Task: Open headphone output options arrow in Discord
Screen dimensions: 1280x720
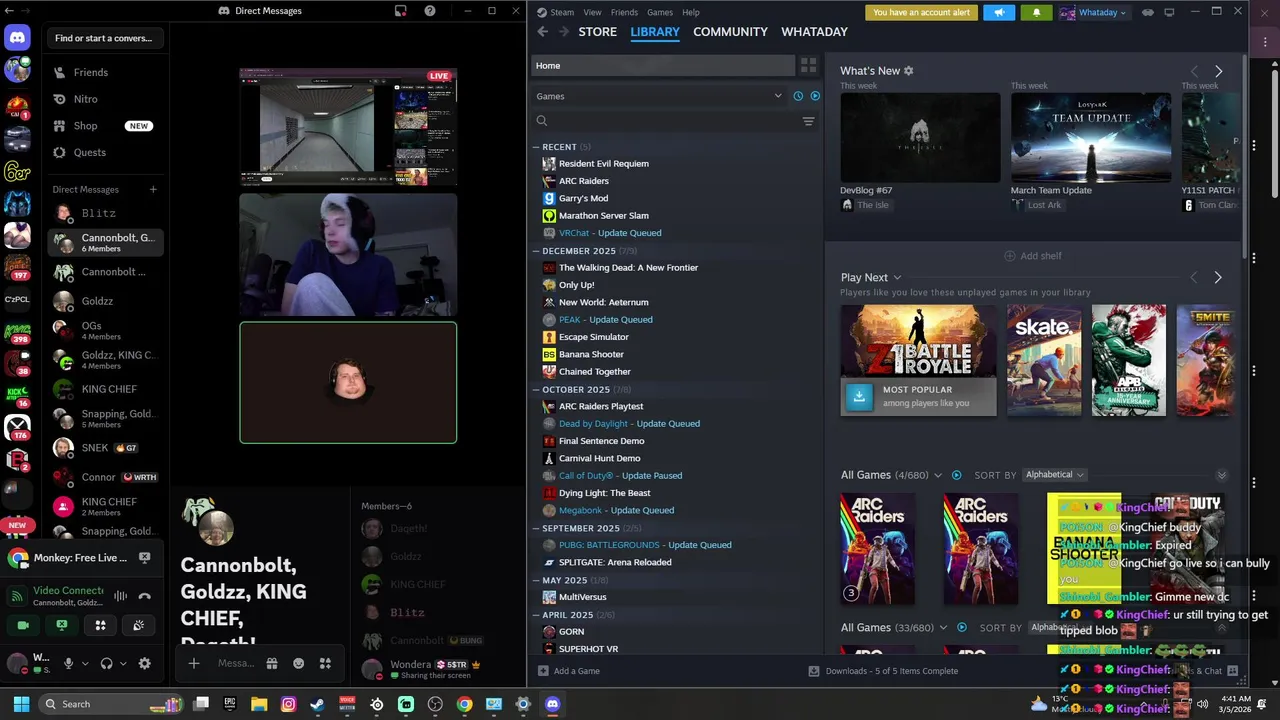Action: coord(122,663)
